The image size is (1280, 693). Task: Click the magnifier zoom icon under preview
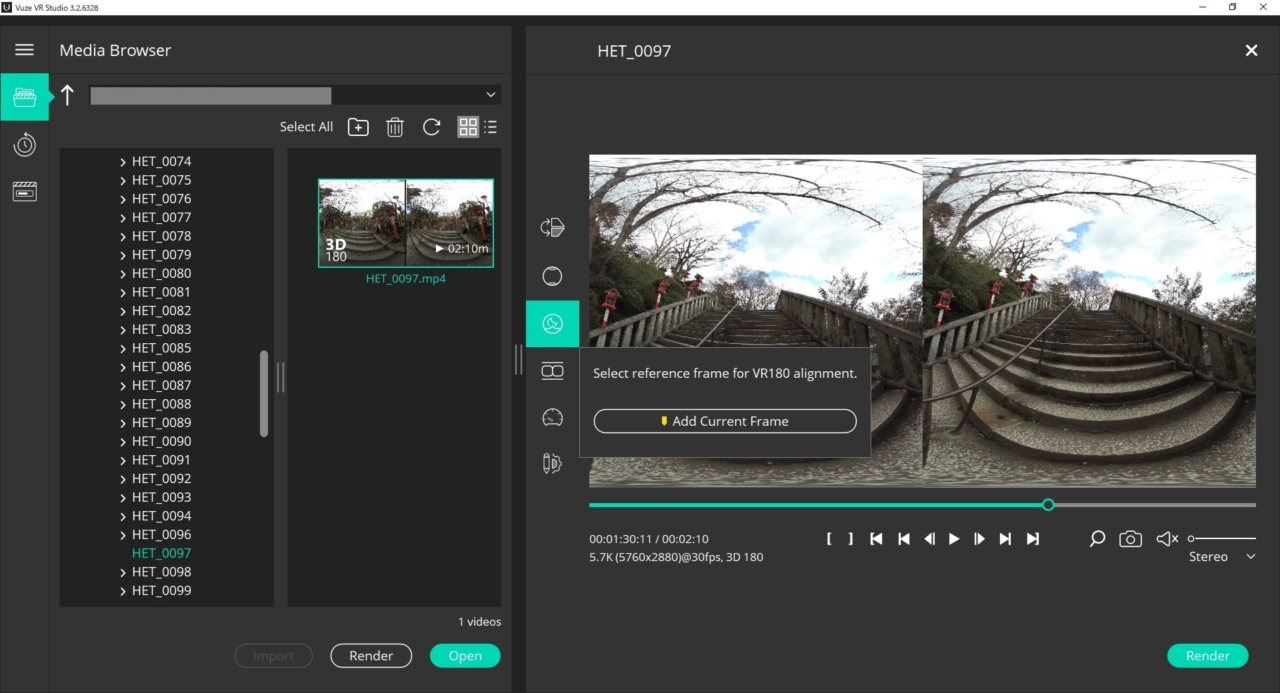[x=1097, y=539]
